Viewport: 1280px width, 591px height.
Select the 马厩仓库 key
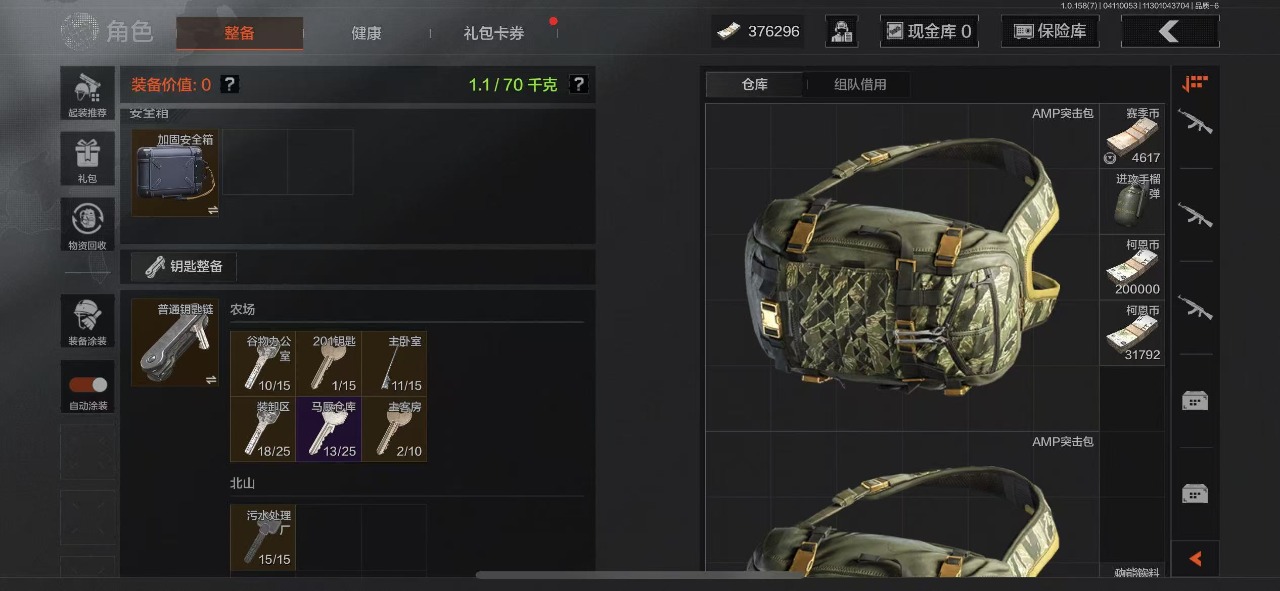point(329,429)
